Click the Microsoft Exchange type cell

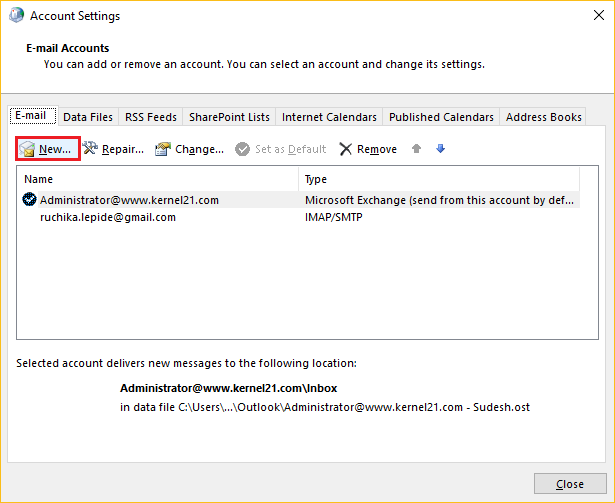(439, 200)
